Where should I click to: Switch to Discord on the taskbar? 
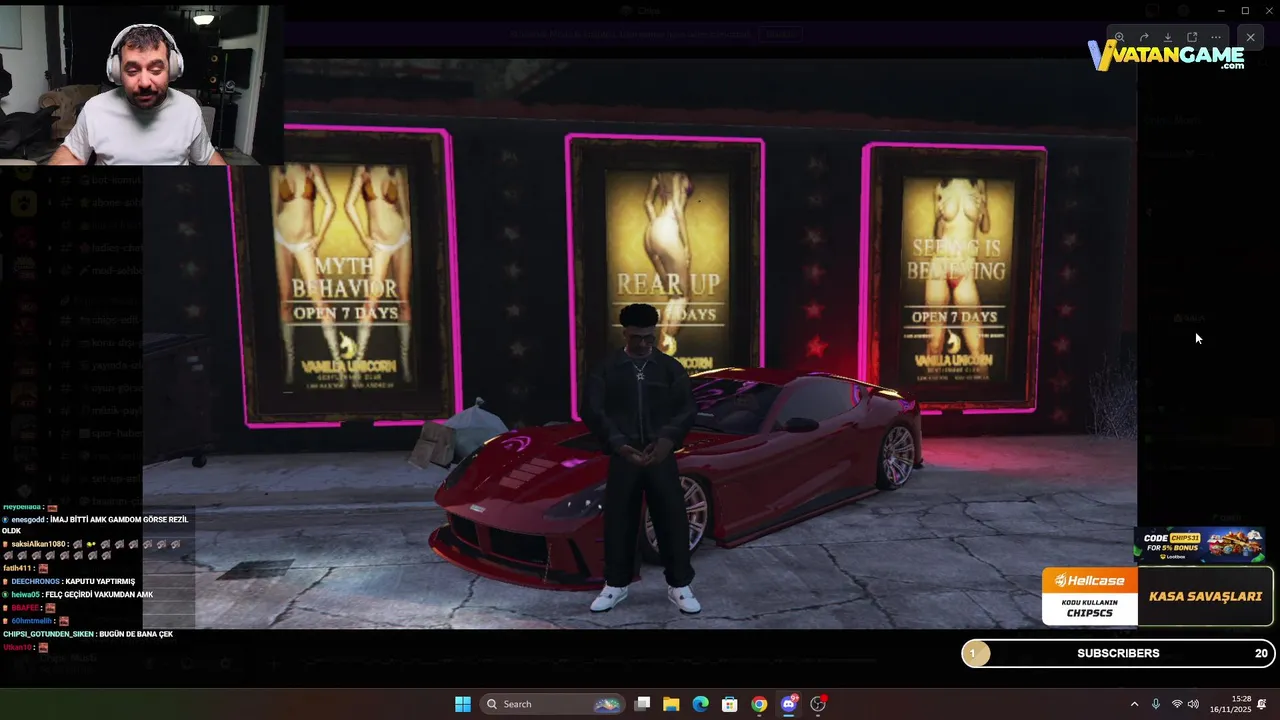click(x=789, y=704)
